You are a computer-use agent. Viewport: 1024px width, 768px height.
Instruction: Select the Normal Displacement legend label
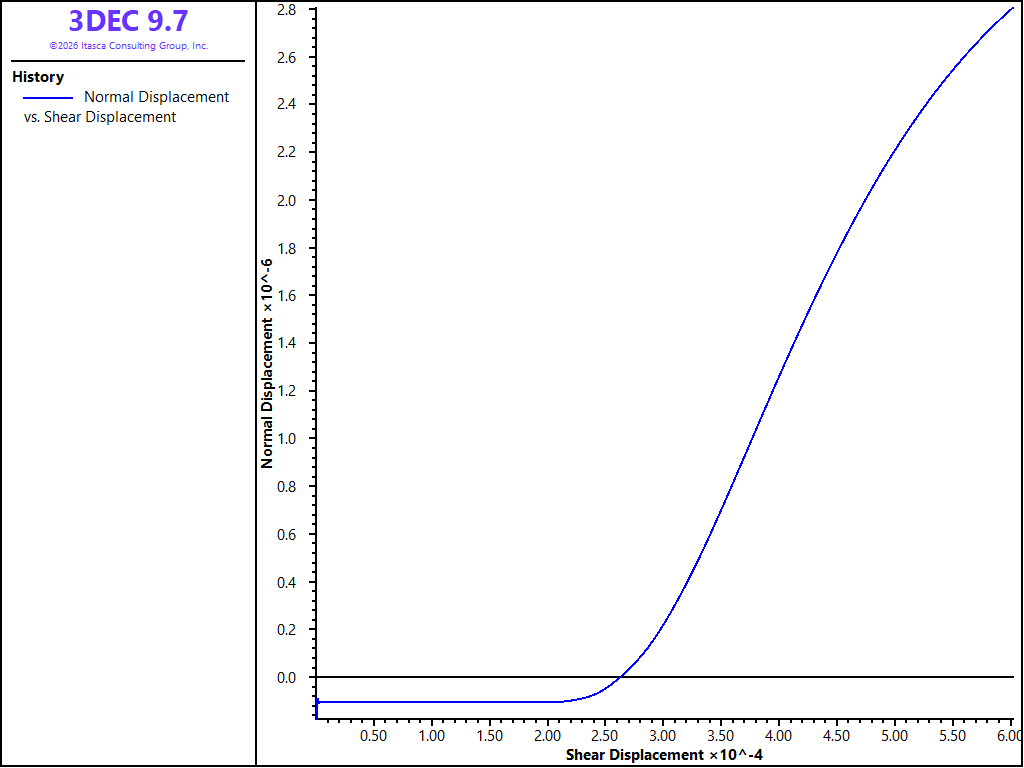pos(157,97)
